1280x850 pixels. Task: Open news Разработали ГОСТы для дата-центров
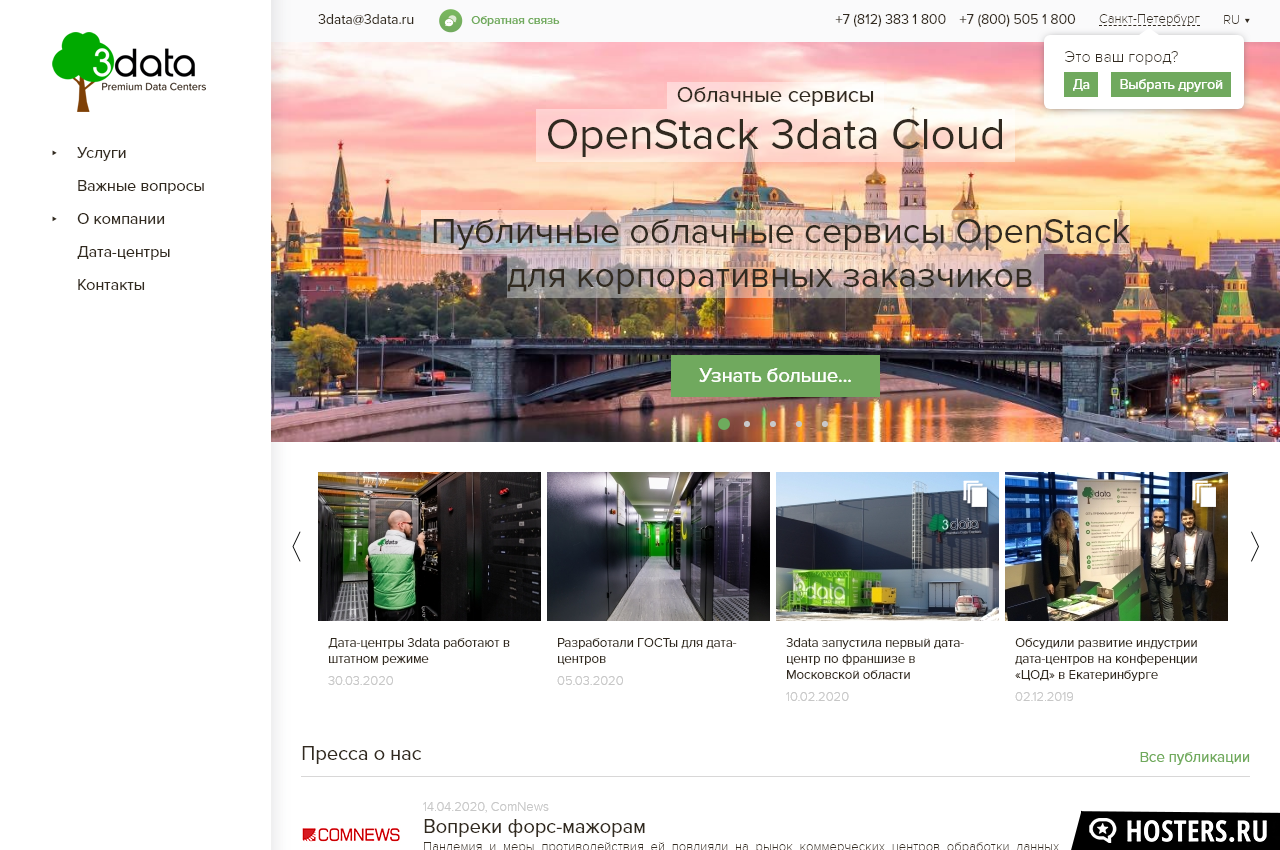pyautogui.click(x=647, y=650)
